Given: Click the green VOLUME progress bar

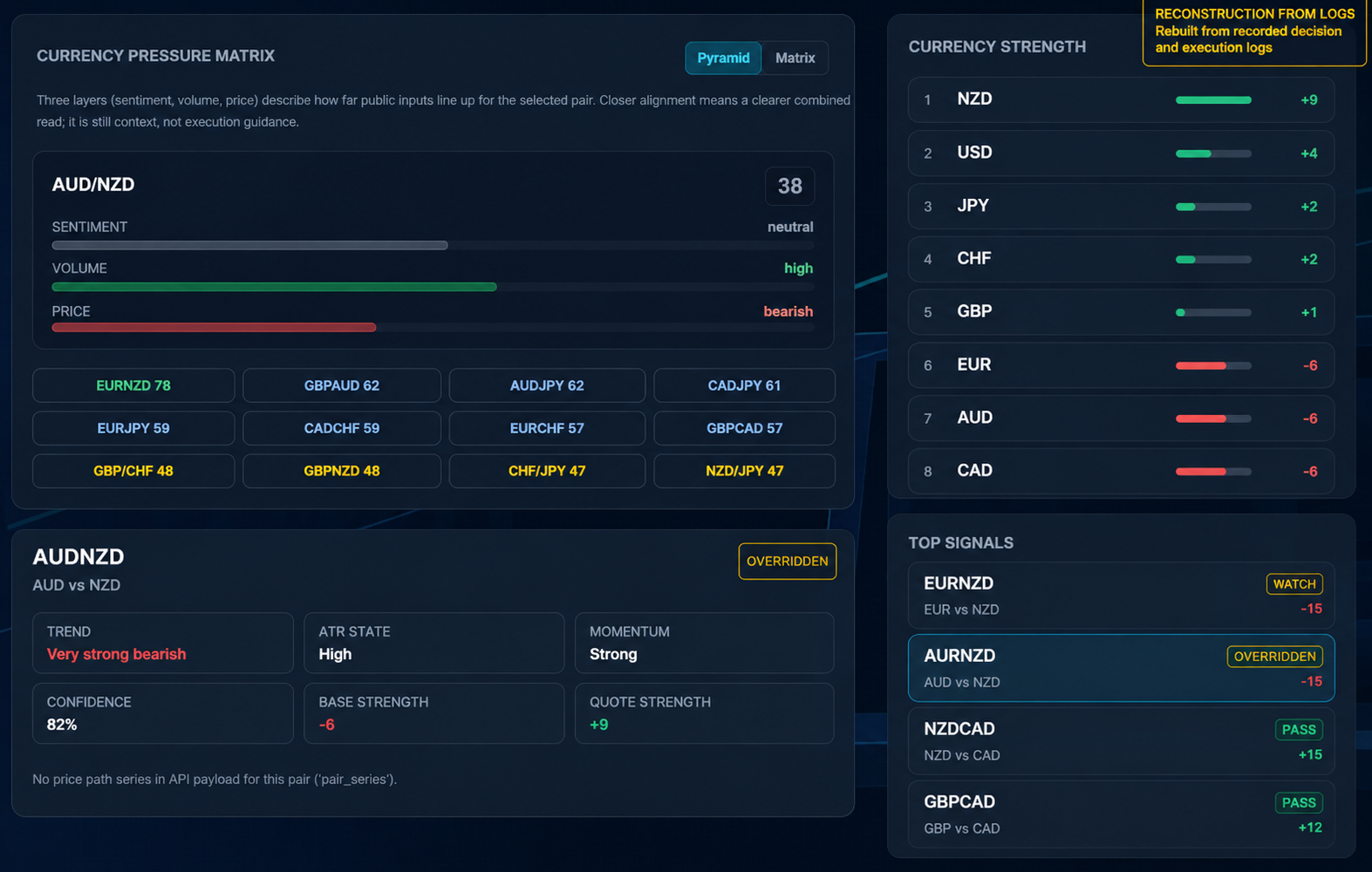Looking at the screenshot, I should point(274,287).
